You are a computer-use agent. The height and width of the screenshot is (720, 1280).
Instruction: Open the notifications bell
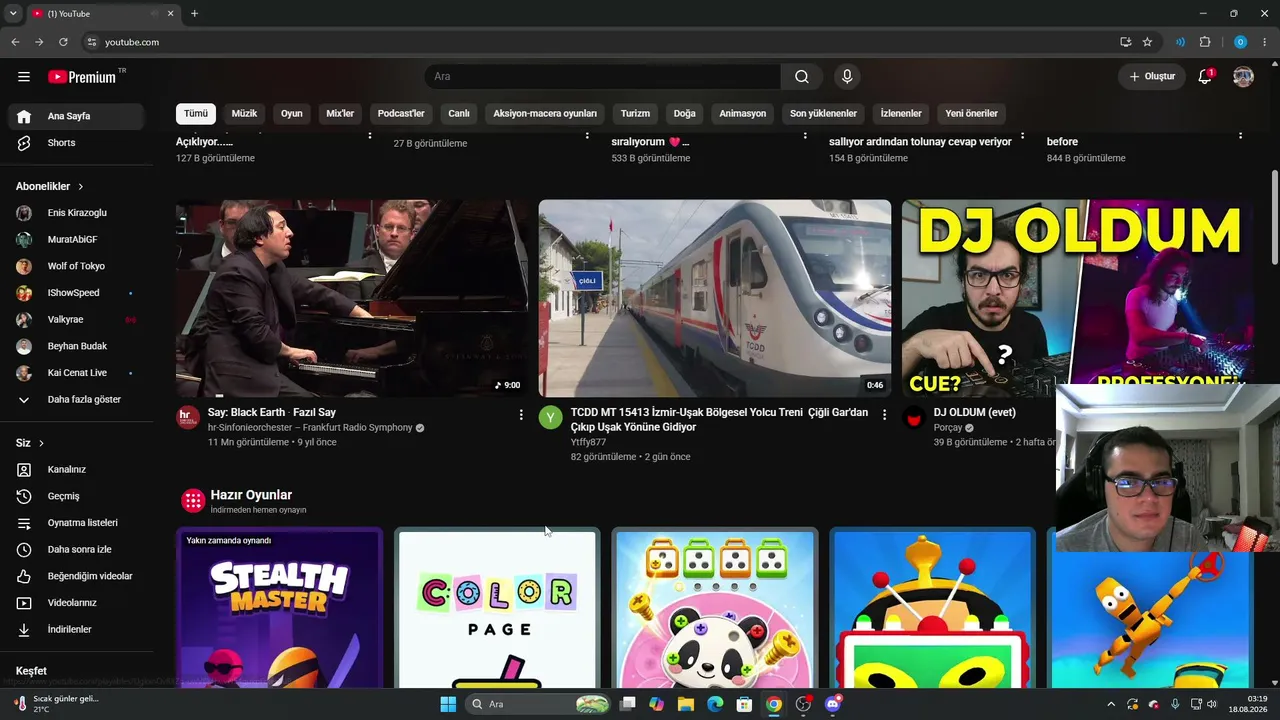click(1205, 77)
